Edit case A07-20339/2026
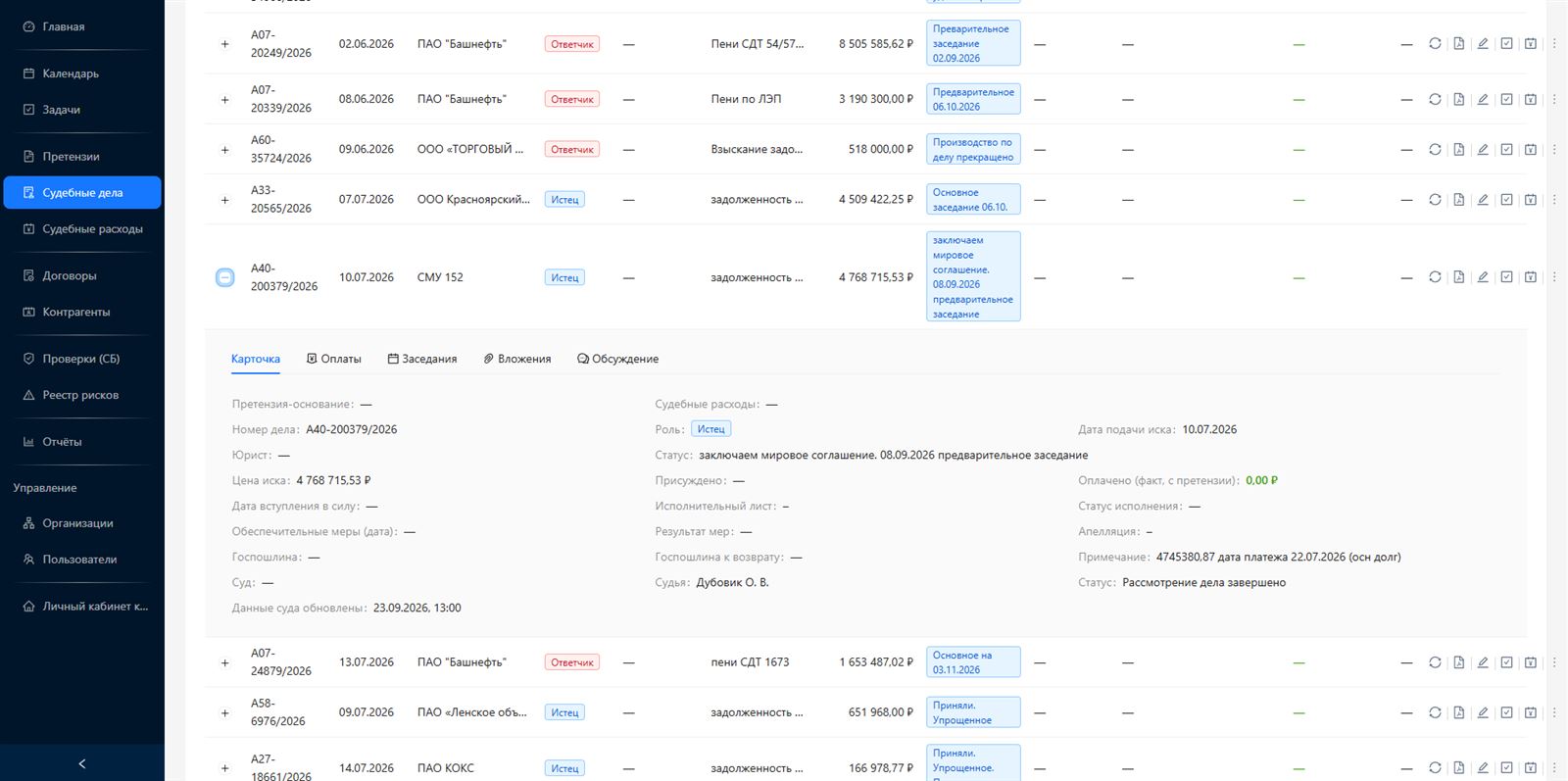Image resolution: width=1568 pixels, height=781 pixels. pos(1483,99)
